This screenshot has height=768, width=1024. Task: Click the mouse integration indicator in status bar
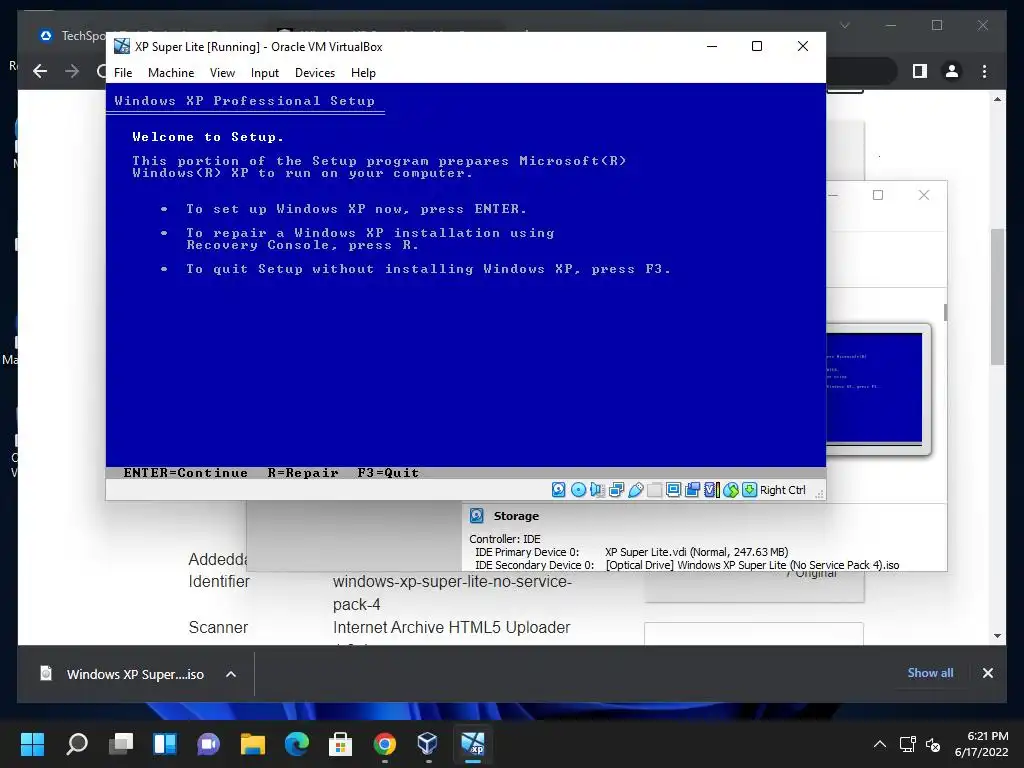[731, 490]
